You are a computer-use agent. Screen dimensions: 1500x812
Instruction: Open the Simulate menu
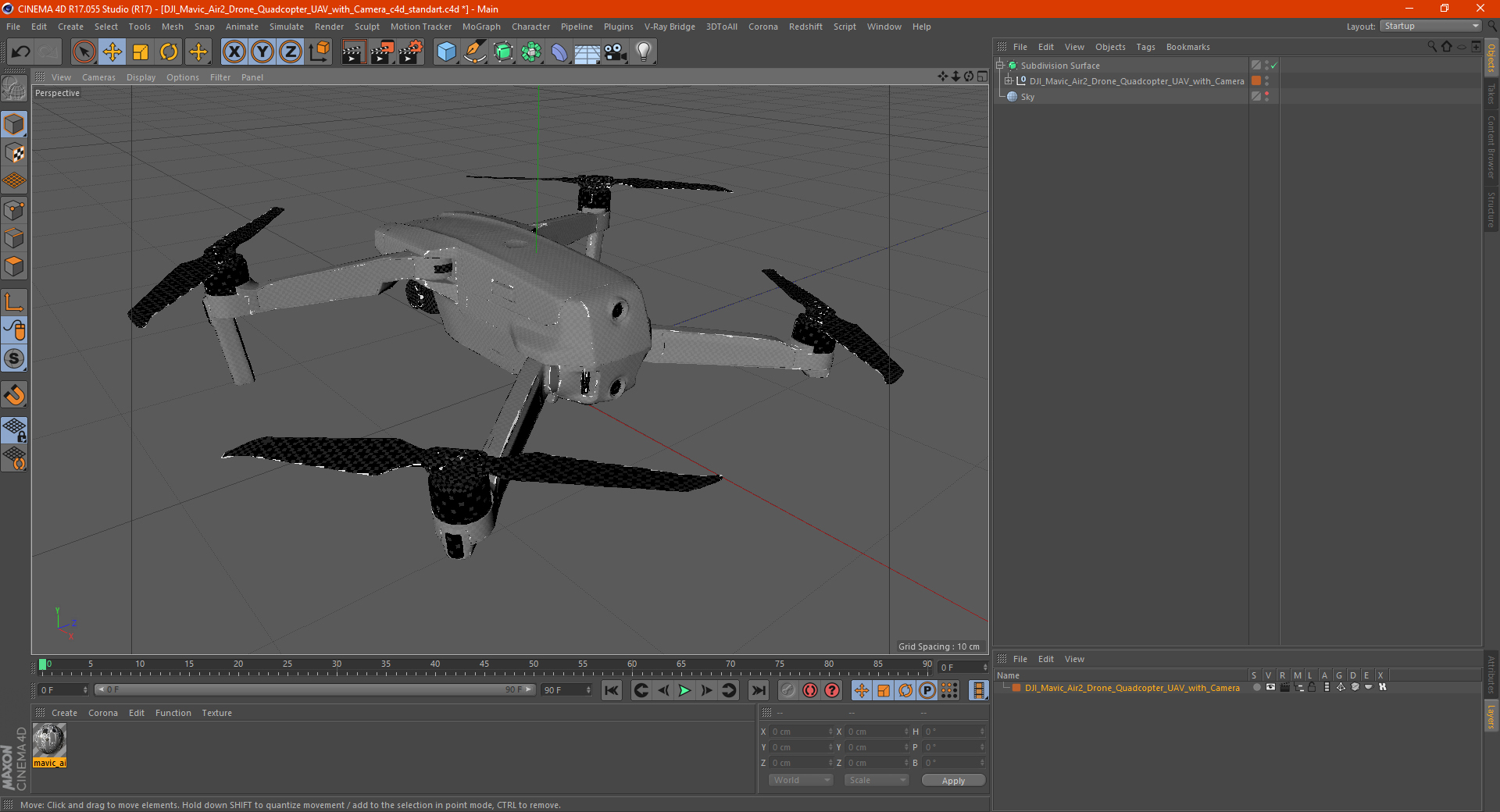pyautogui.click(x=287, y=27)
